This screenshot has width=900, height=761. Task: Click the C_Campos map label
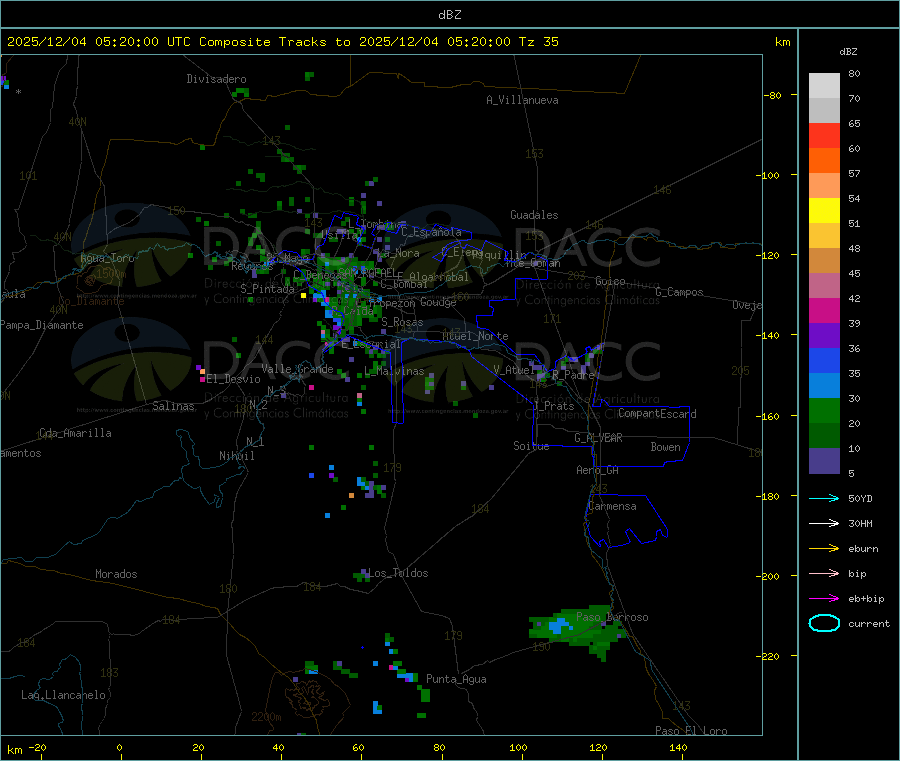tap(679, 292)
